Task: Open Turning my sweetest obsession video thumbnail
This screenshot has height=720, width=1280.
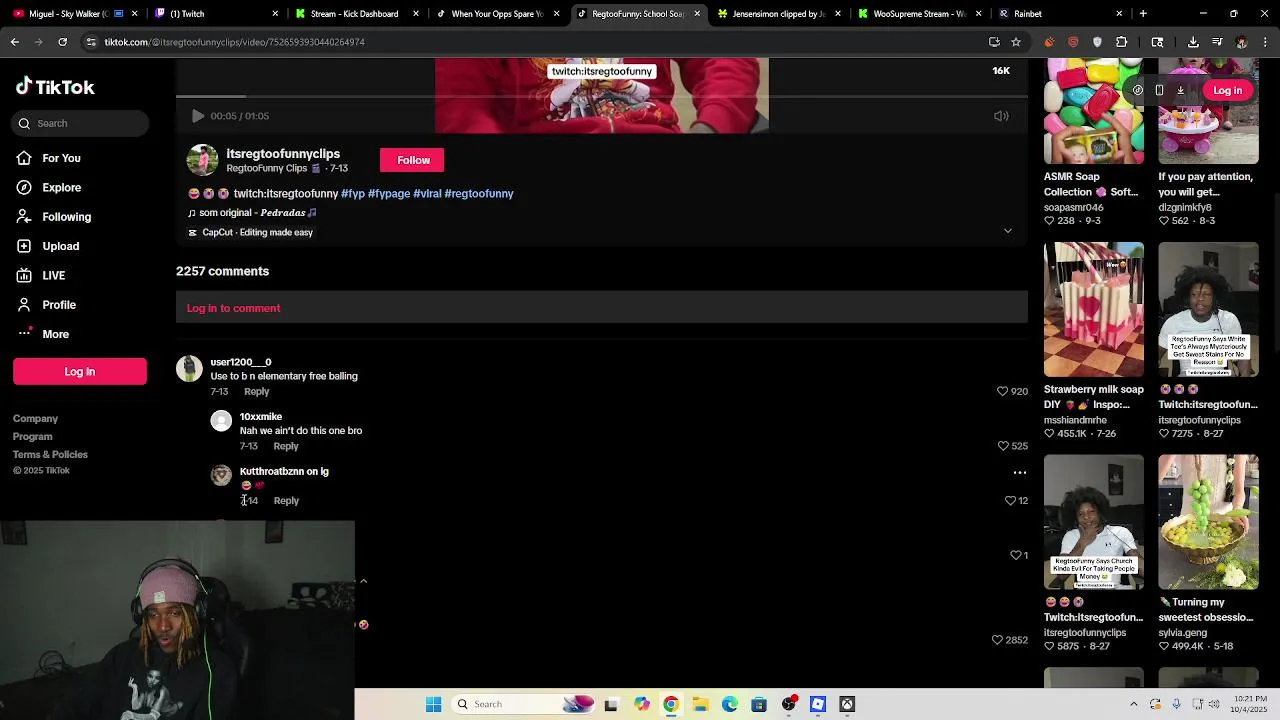Action: coord(1208,522)
